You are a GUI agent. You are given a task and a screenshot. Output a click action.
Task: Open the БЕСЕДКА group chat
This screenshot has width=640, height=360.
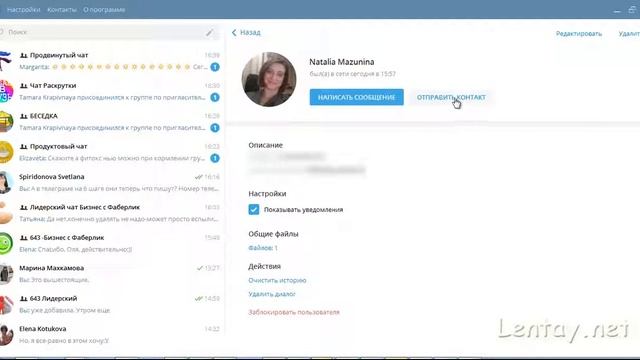click(111, 122)
